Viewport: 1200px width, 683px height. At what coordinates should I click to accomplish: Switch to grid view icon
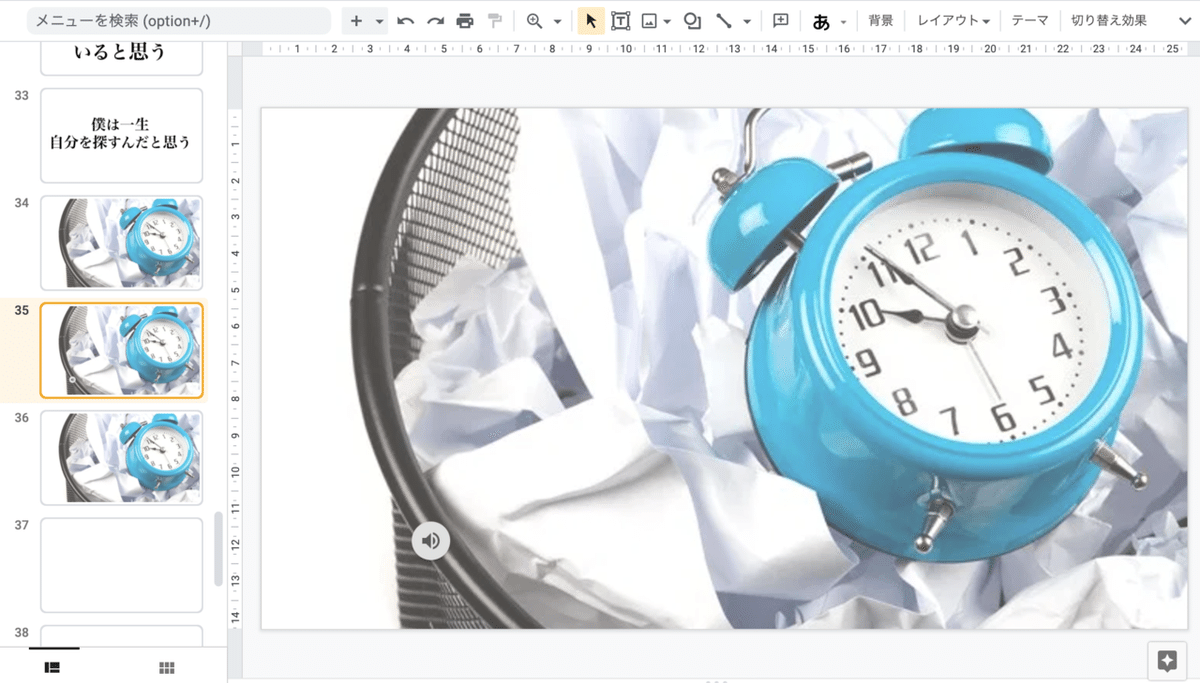coord(167,667)
